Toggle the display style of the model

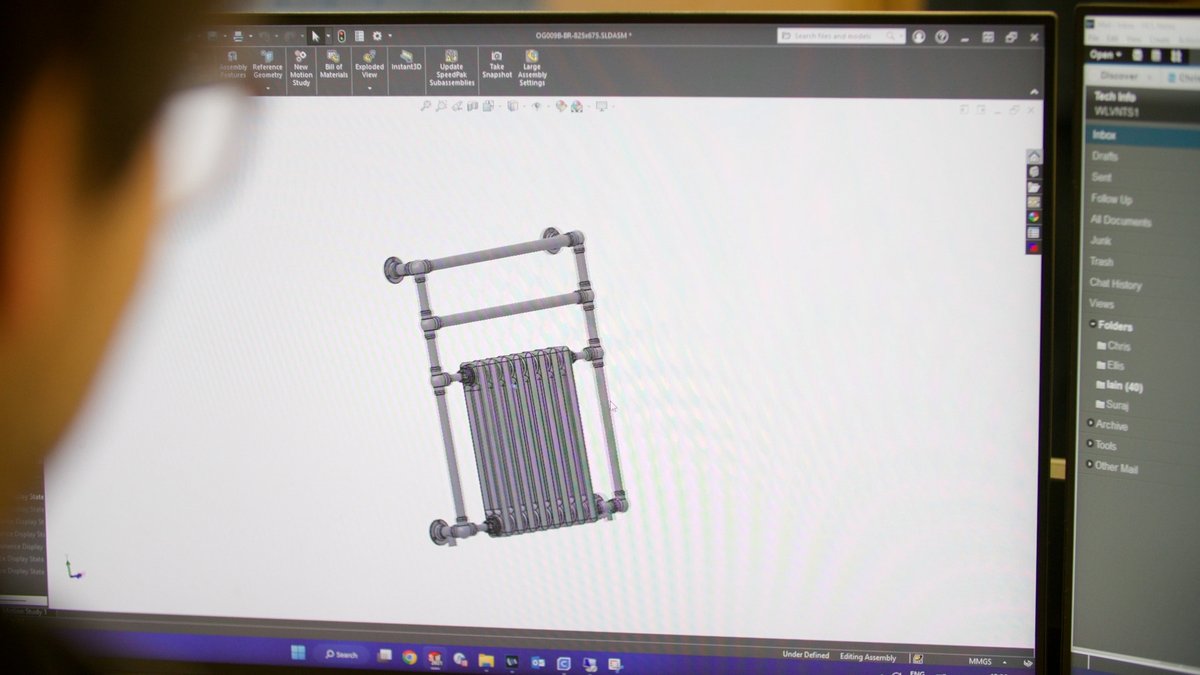coord(514,107)
